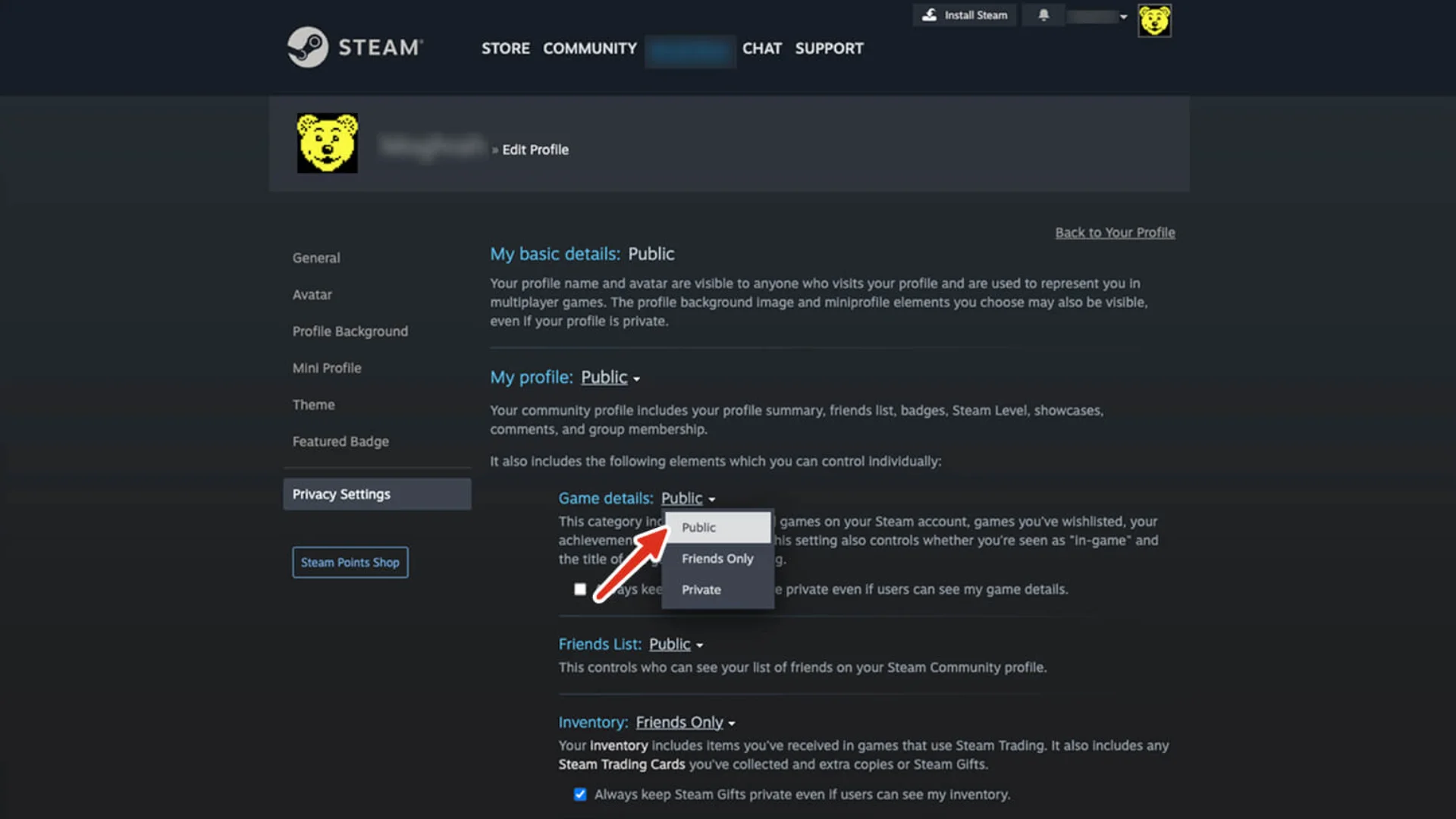Select General in the sidebar
The height and width of the screenshot is (819, 1456).
[x=316, y=258]
